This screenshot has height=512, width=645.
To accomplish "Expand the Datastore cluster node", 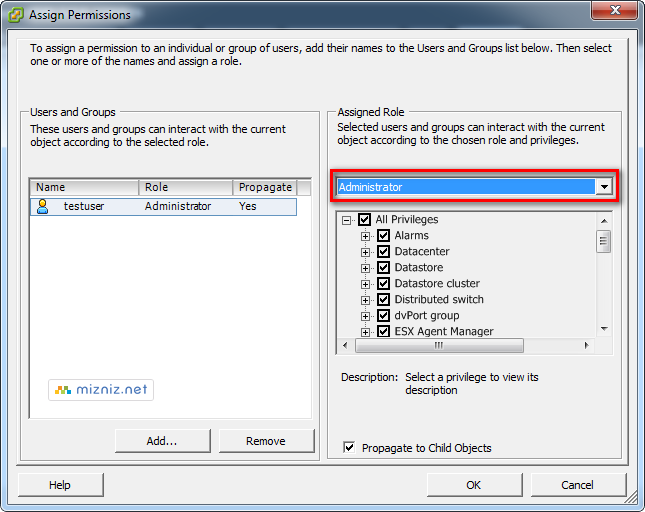I will tap(365, 285).
